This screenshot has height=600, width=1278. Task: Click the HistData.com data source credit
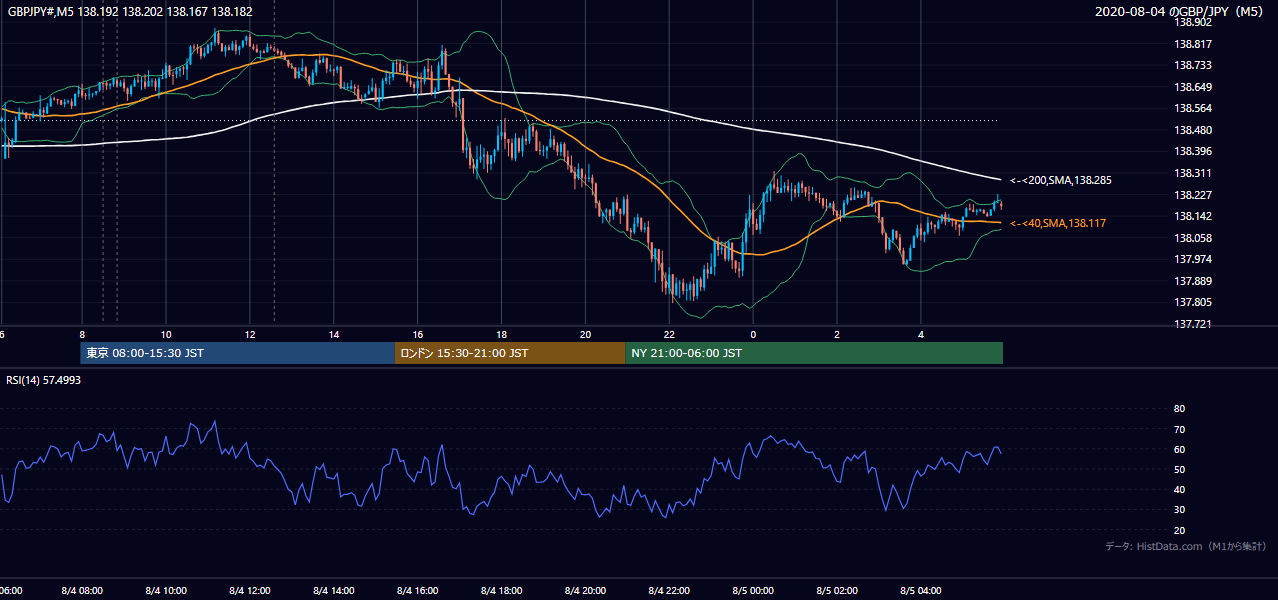1186,546
